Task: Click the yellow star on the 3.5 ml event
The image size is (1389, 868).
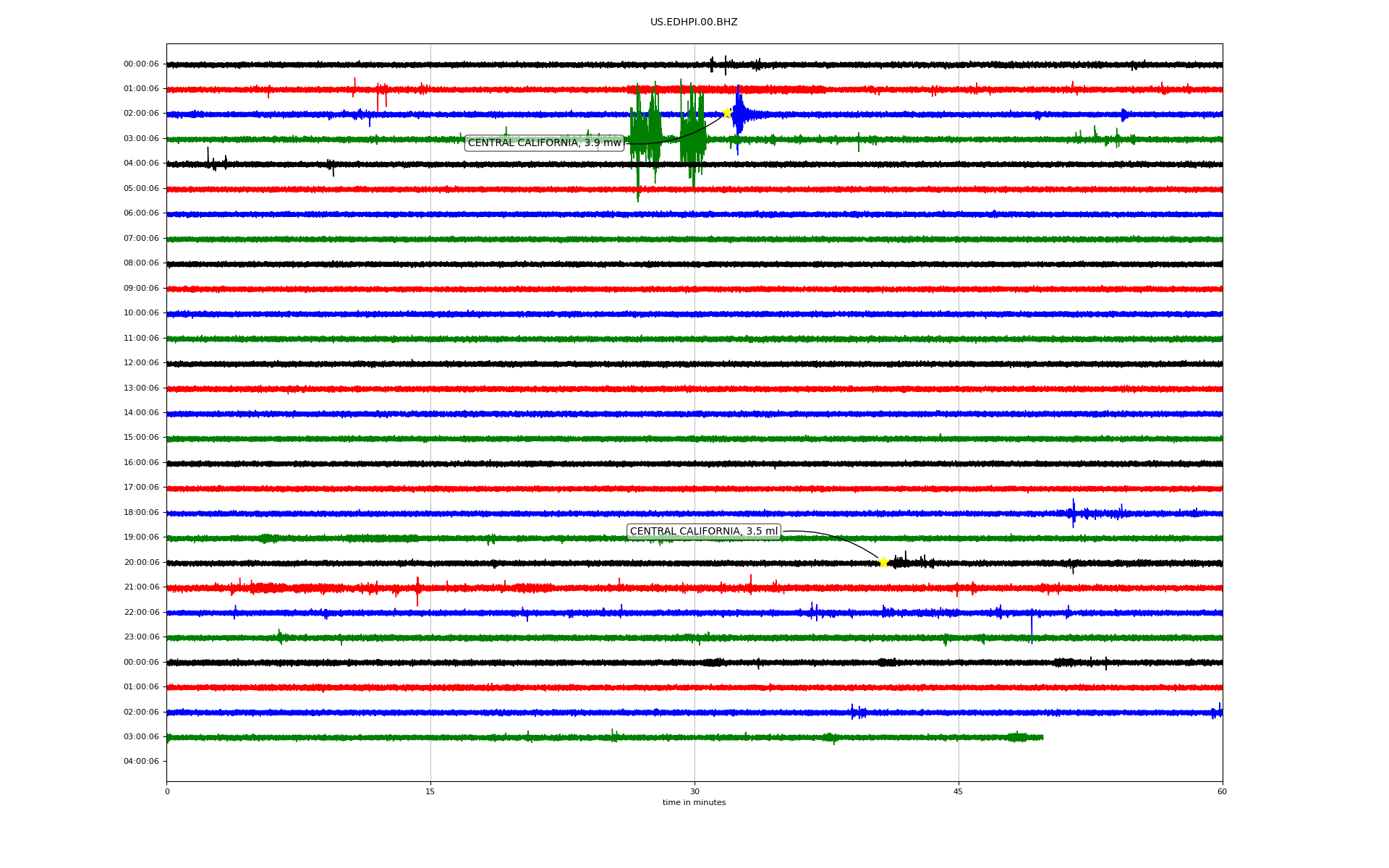Action: point(883,562)
